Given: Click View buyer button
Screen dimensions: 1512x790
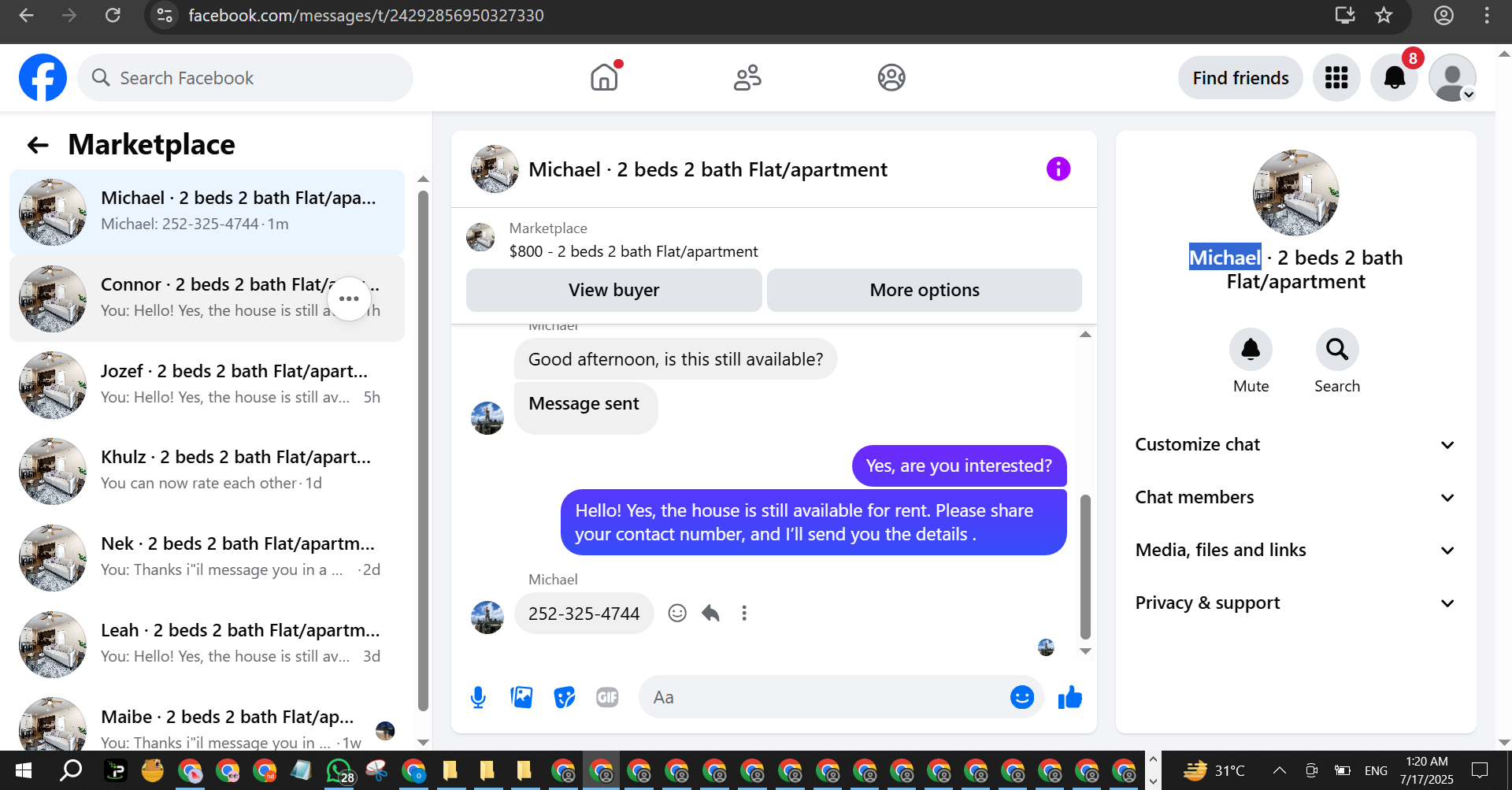Looking at the screenshot, I should click(614, 290).
